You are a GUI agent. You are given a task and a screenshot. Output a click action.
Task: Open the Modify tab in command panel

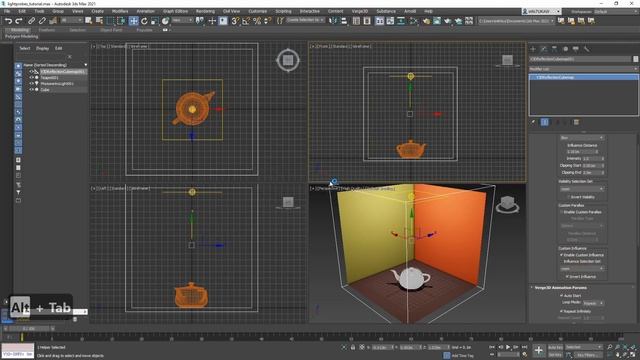[x=544, y=49]
